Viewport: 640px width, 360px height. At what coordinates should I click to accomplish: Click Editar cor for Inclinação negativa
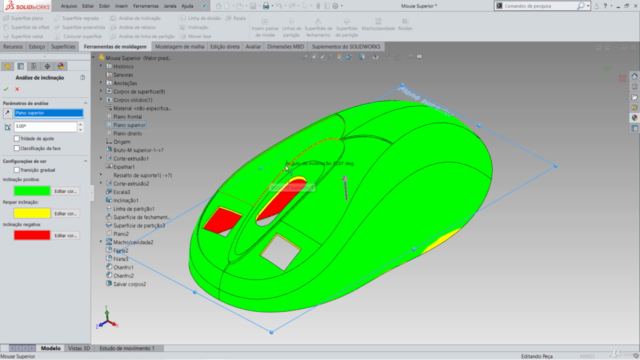click(x=66, y=236)
